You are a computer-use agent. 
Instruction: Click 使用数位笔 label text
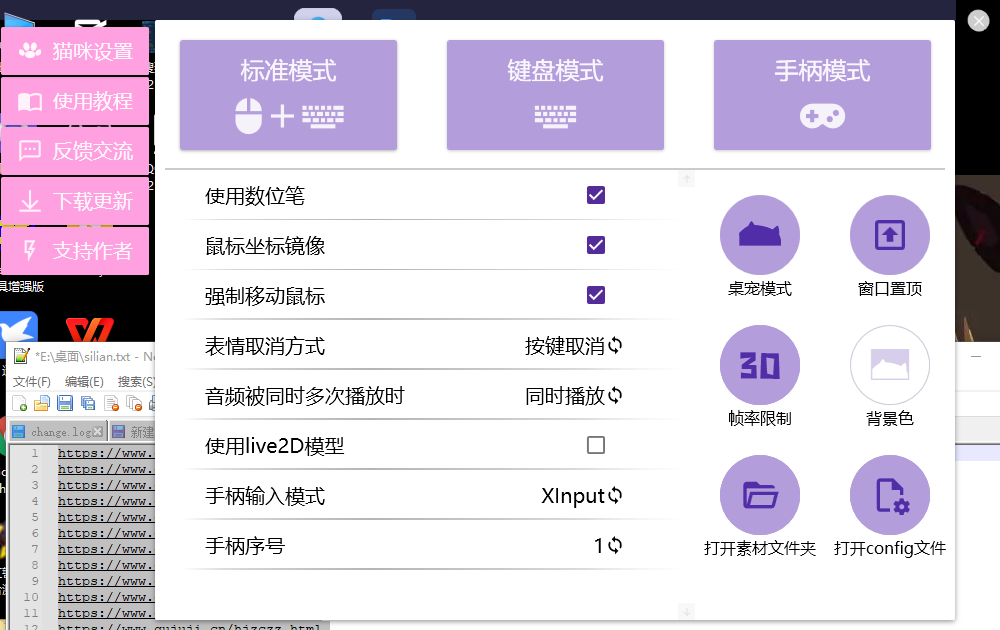click(254, 196)
